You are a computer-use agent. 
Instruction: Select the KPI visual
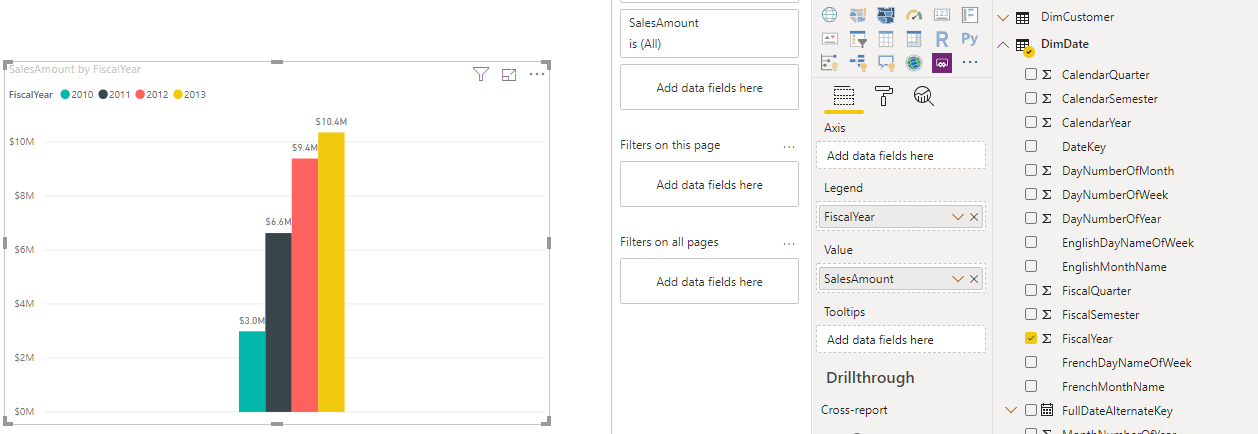tap(829, 39)
